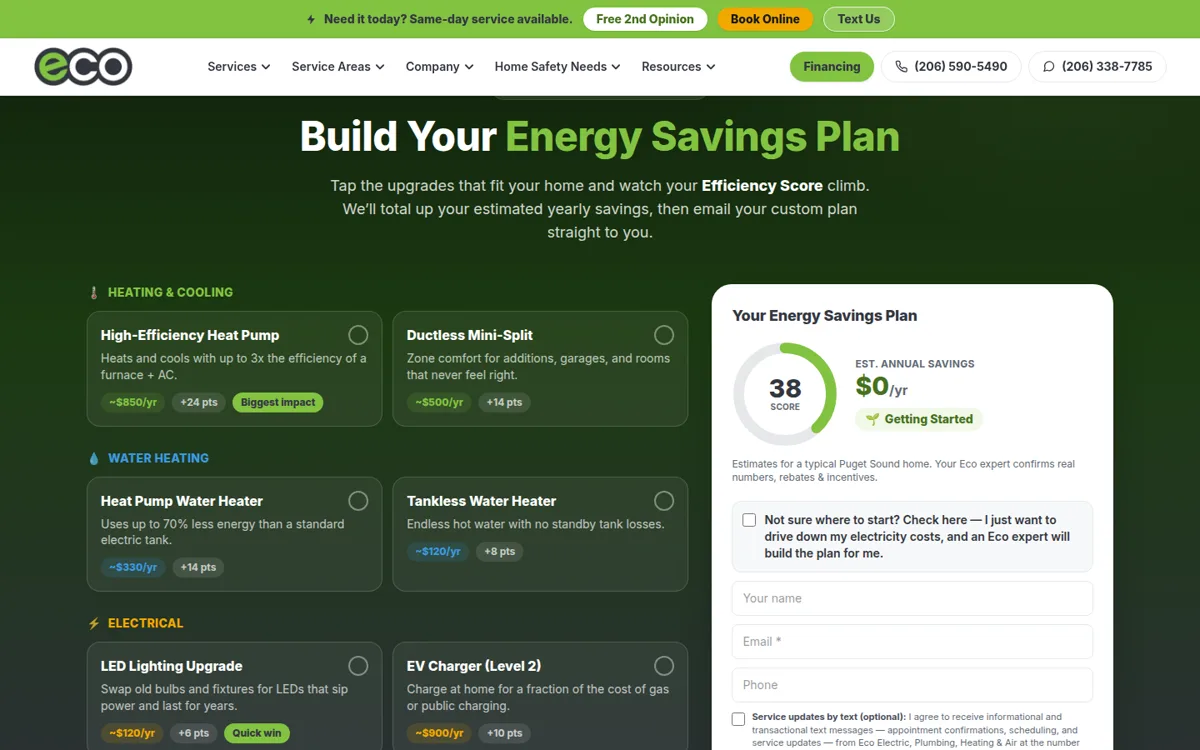
Task: Click the chat bubble icon beside (206) 338-7785
Action: tap(1048, 67)
